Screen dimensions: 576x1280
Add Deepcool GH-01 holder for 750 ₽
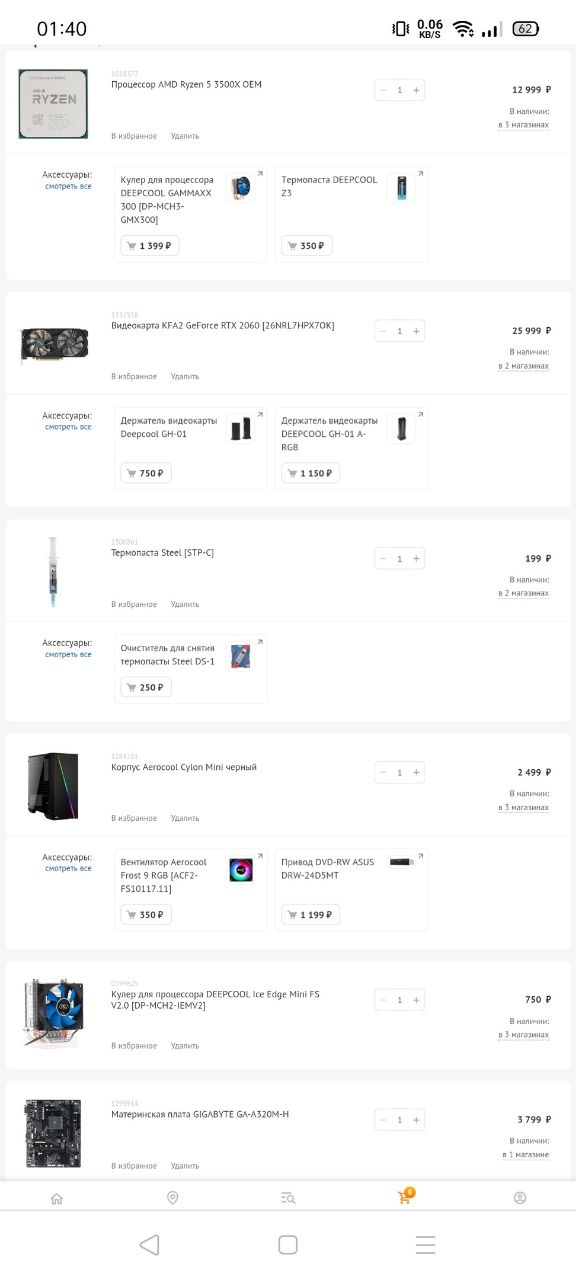[x=146, y=473]
